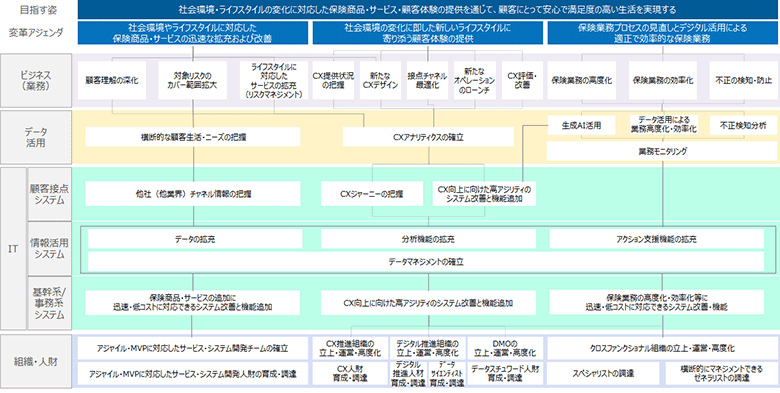Click the 生成AI活用 box
780x393 pixels.
coord(582,125)
